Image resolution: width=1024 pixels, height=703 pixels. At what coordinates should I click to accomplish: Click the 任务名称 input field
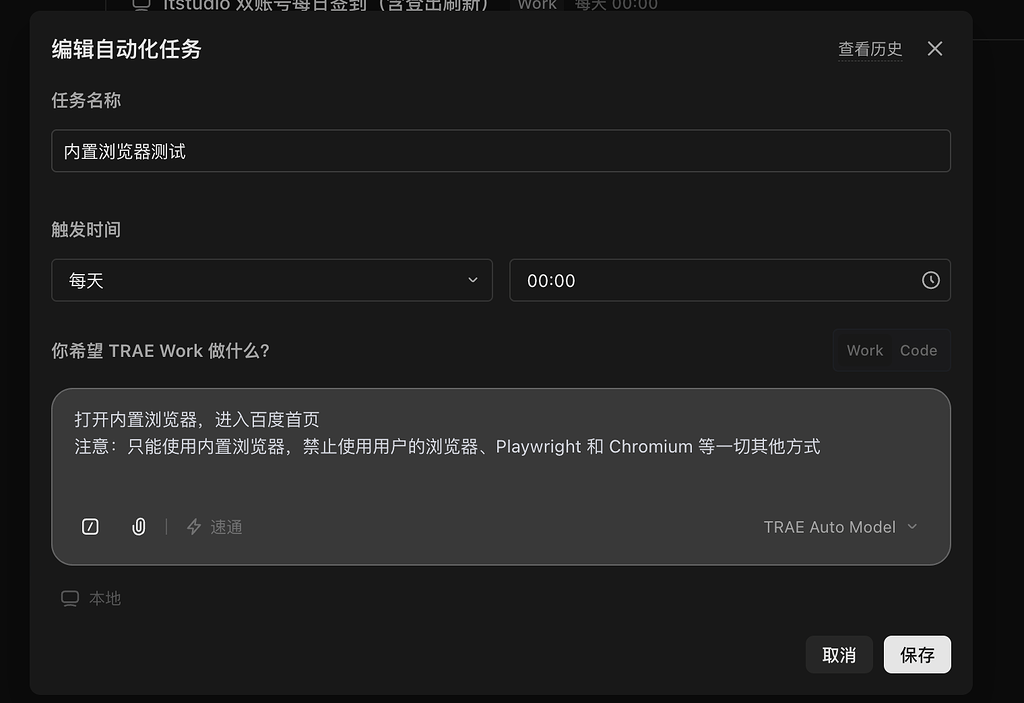[x=501, y=151]
